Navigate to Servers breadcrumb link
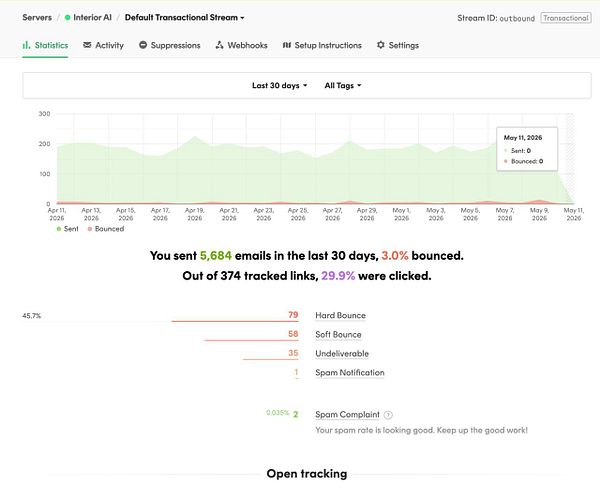Viewport: 600px width, 498px height. click(x=37, y=18)
